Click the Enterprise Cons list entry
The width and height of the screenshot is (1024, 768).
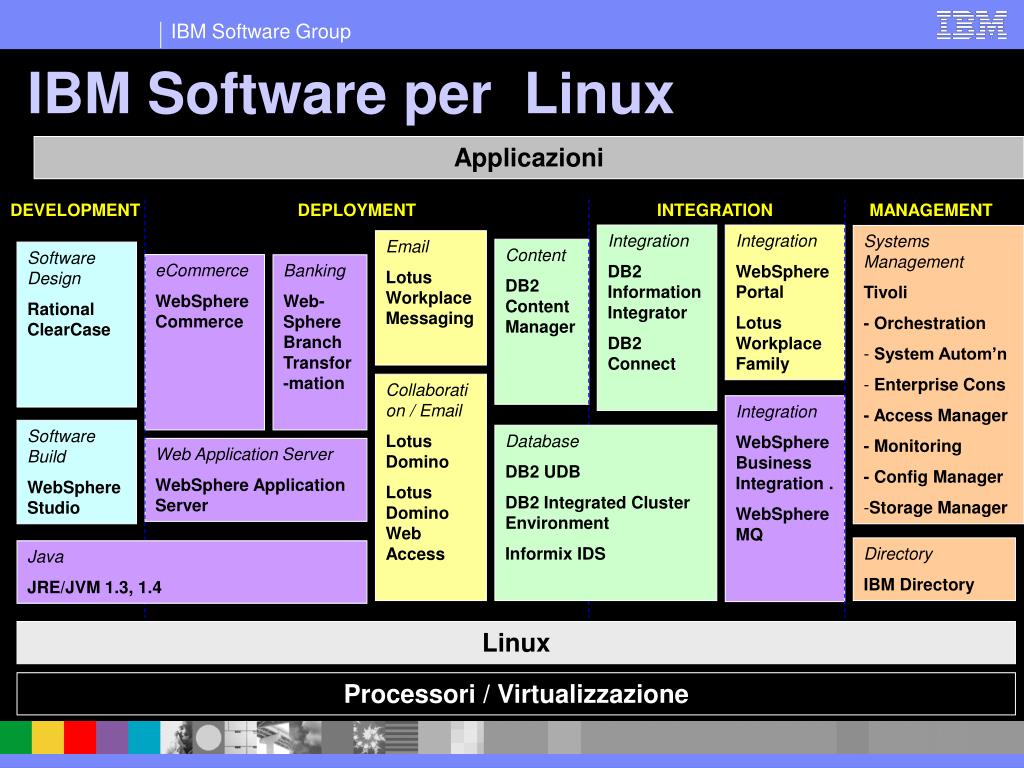click(934, 385)
